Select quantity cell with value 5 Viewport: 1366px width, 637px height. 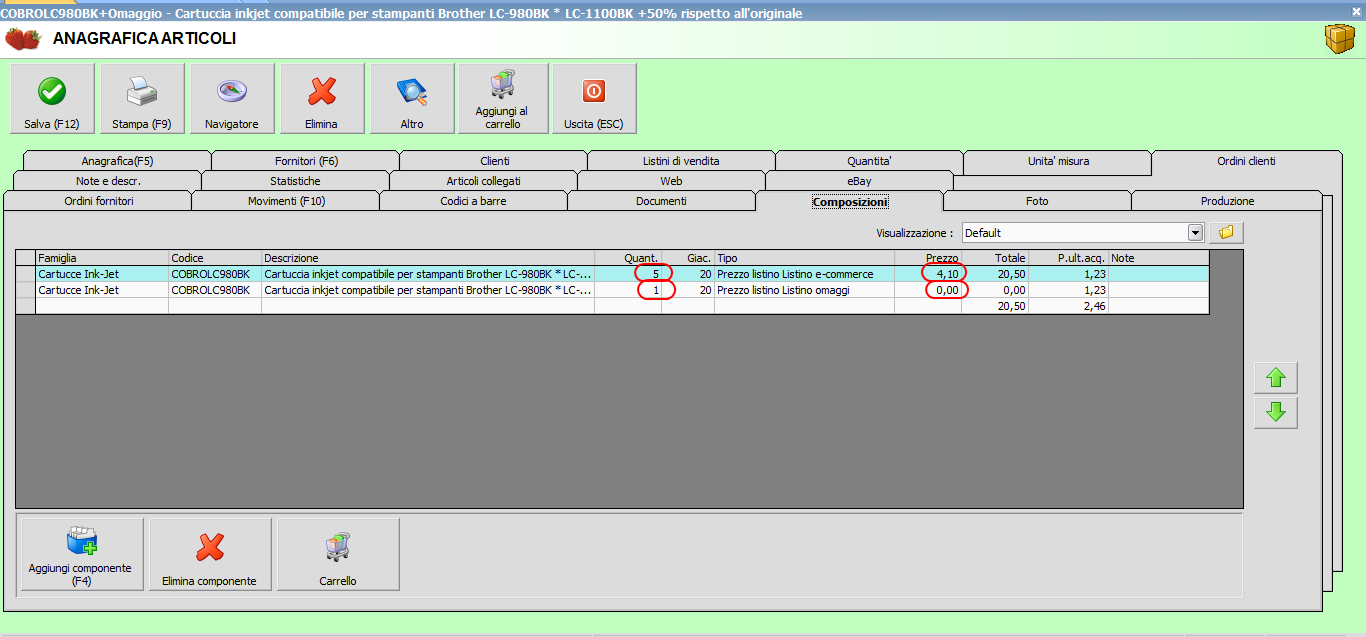click(628, 274)
